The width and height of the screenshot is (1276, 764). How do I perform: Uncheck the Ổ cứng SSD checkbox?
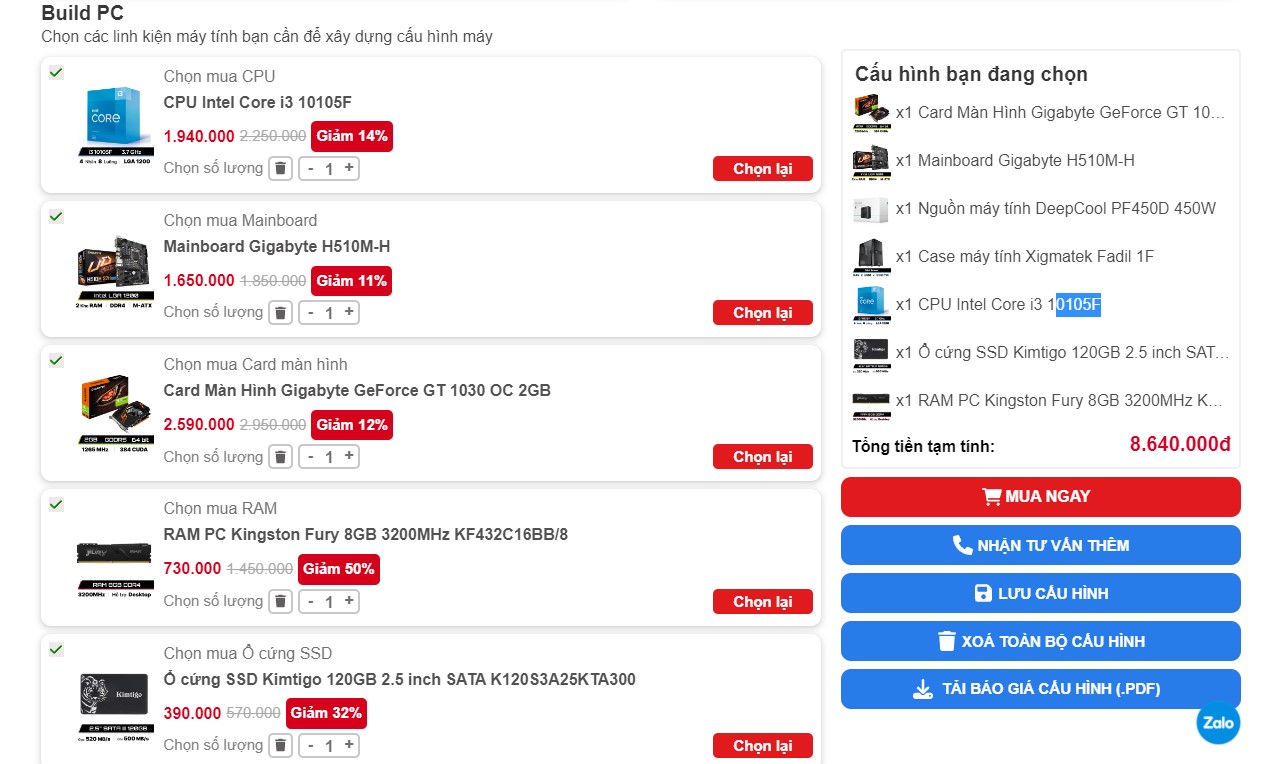[56, 649]
